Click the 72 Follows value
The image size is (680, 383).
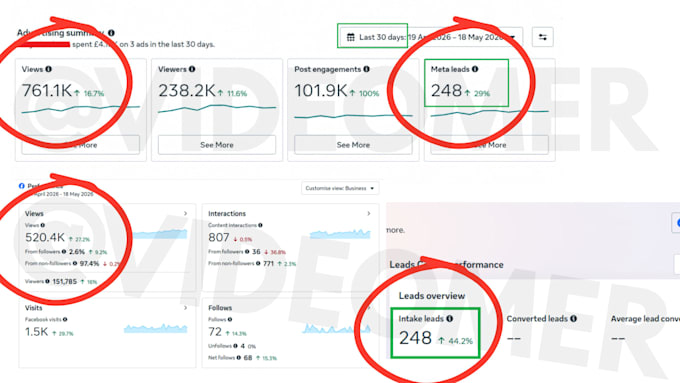[215, 332]
